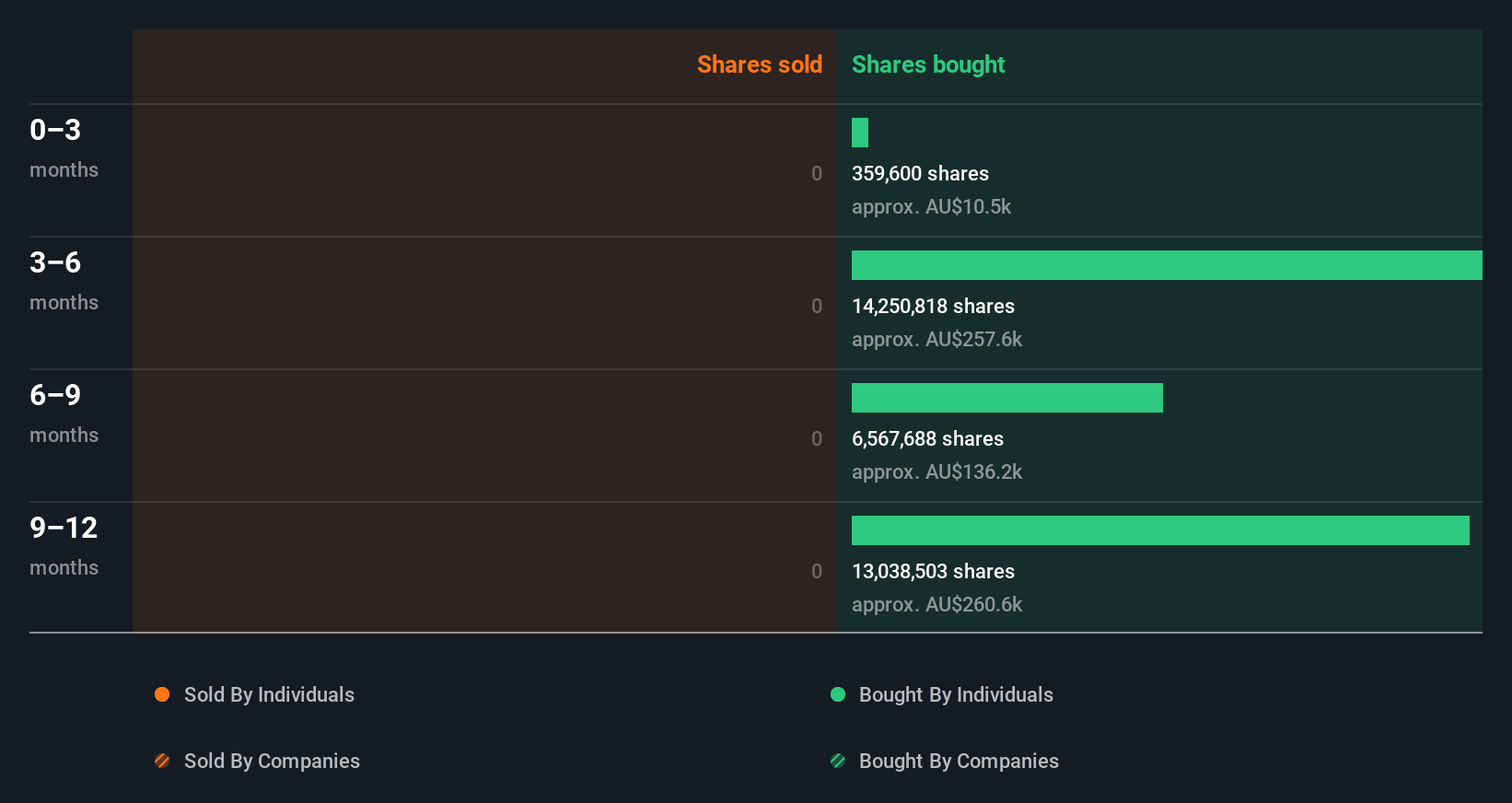Click the sold zero in the 0–3 months row
Screen dimensions: 1512x803
tap(817, 173)
